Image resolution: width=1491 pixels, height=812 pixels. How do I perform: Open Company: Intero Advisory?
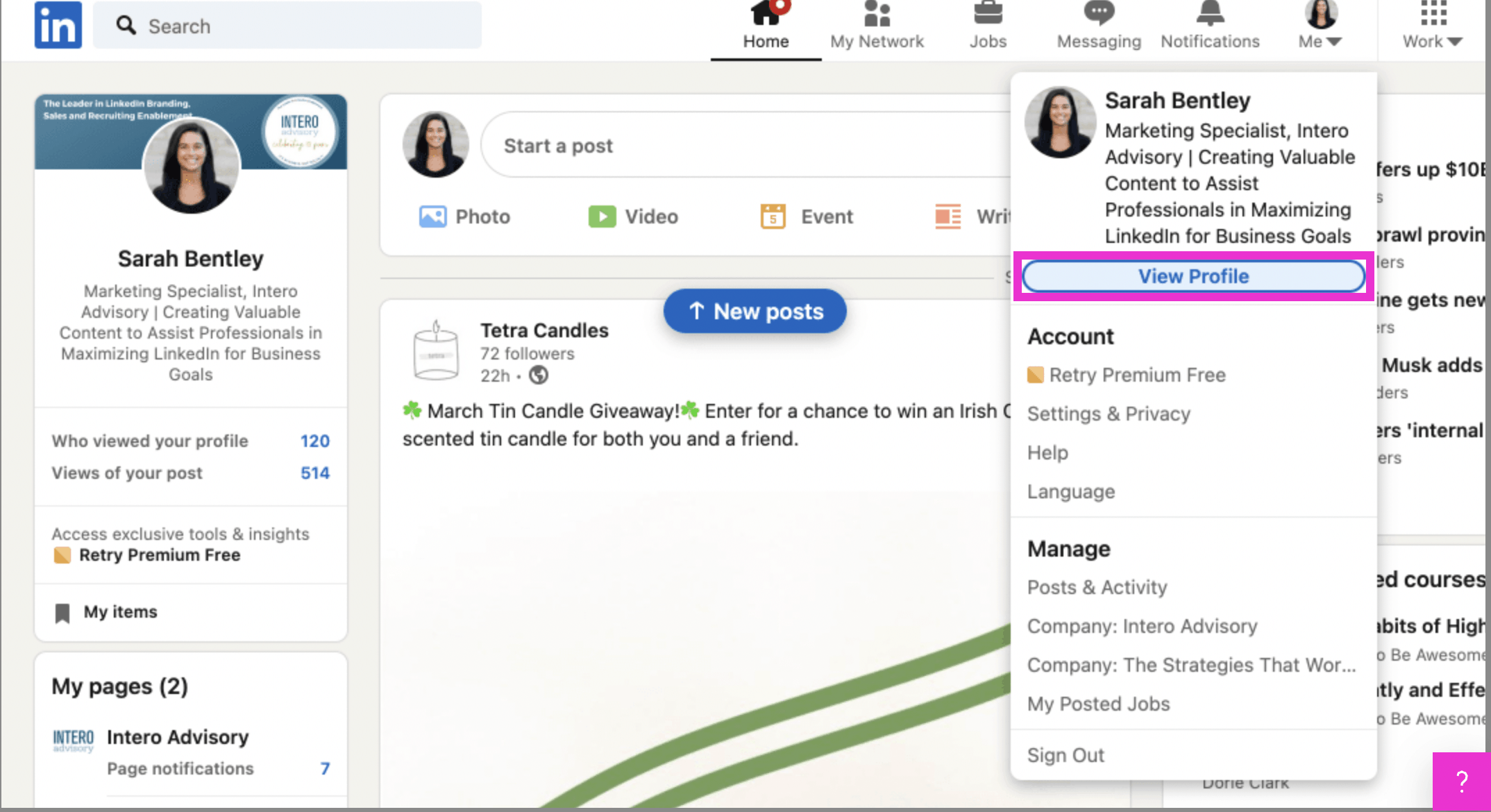coord(1142,626)
